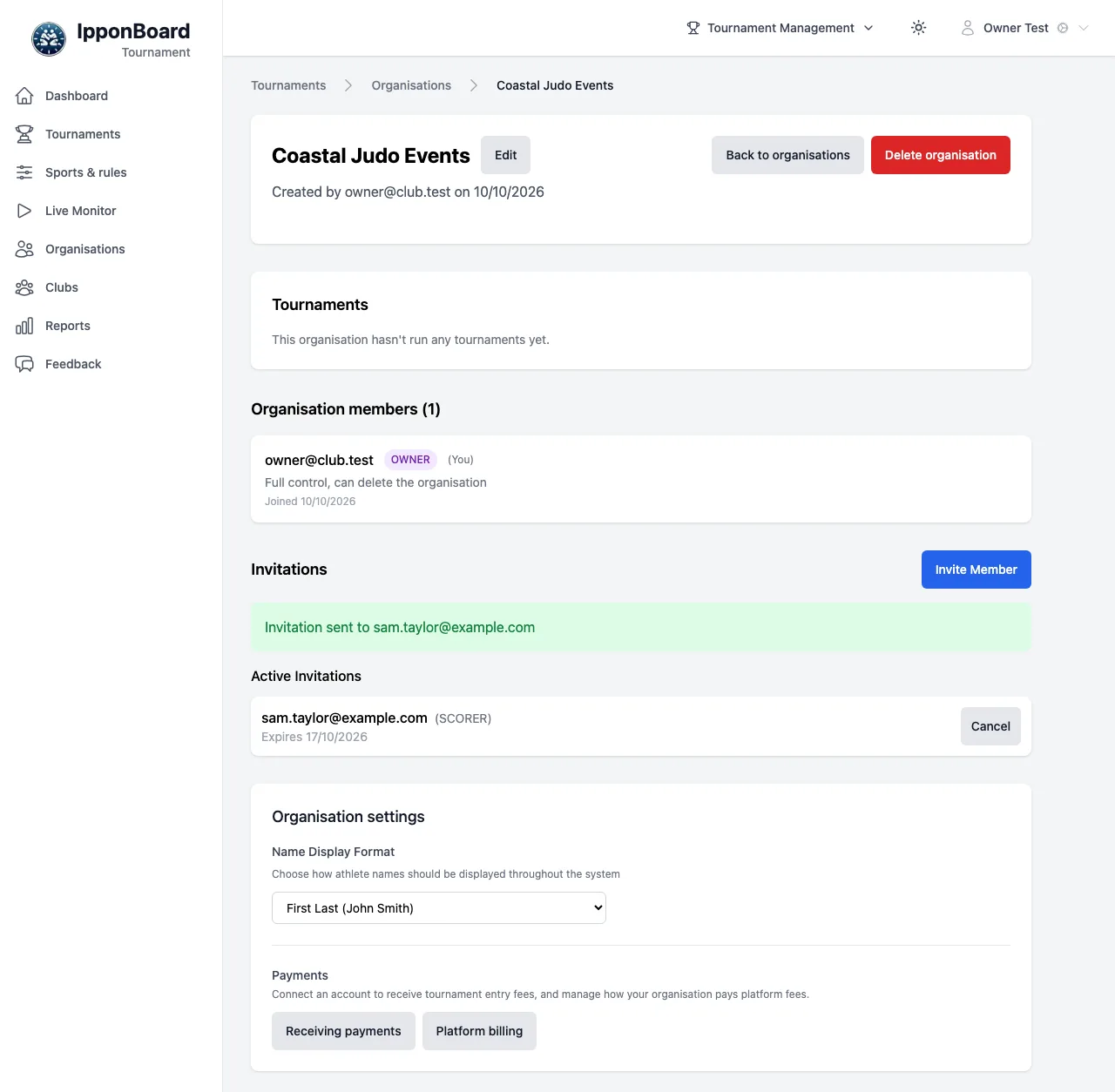Viewport: 1115px width, 1092px height.
Task: Click the small badge icon after Owner Test
Action: pos(1063,28)
